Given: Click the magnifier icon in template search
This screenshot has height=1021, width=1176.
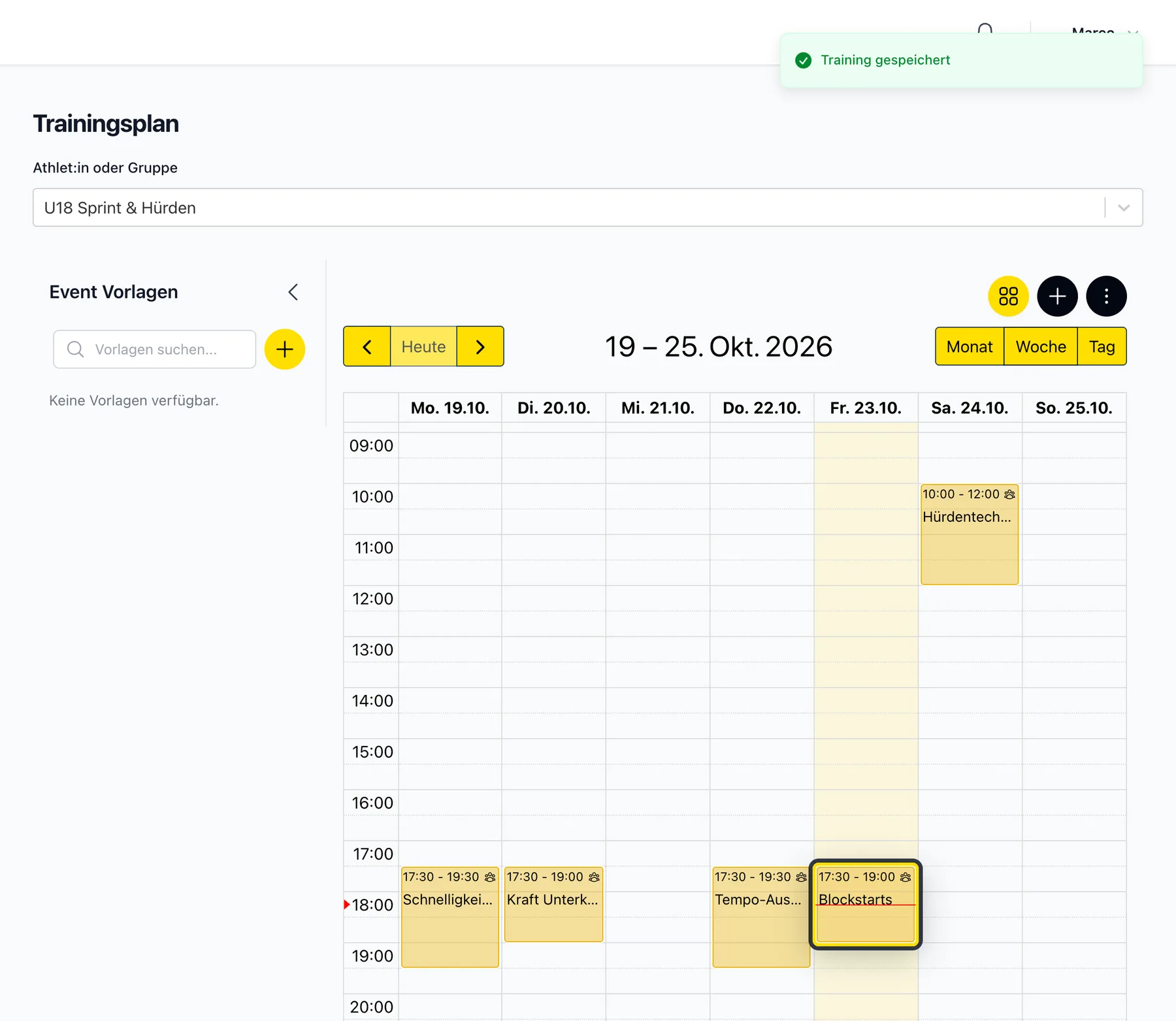Looking at the screenshot, I should tap(76, 349).
